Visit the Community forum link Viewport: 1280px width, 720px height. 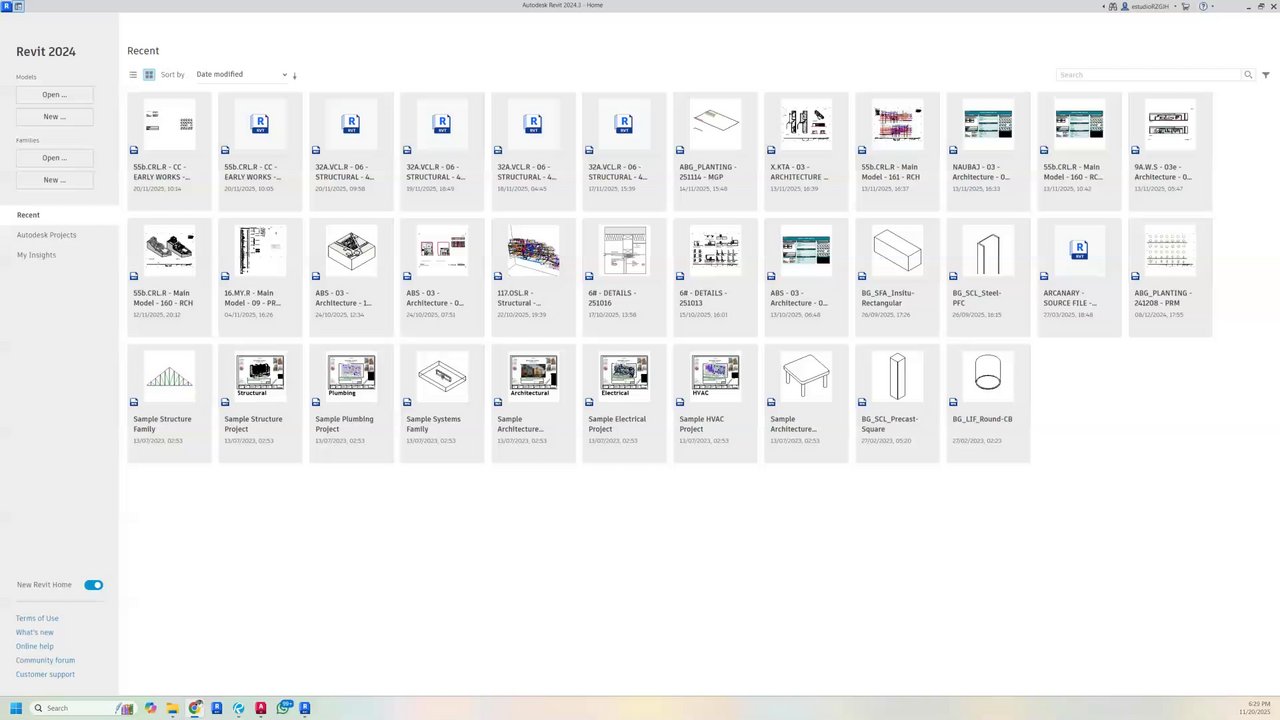pyautogui.click(x=45, y=661)
